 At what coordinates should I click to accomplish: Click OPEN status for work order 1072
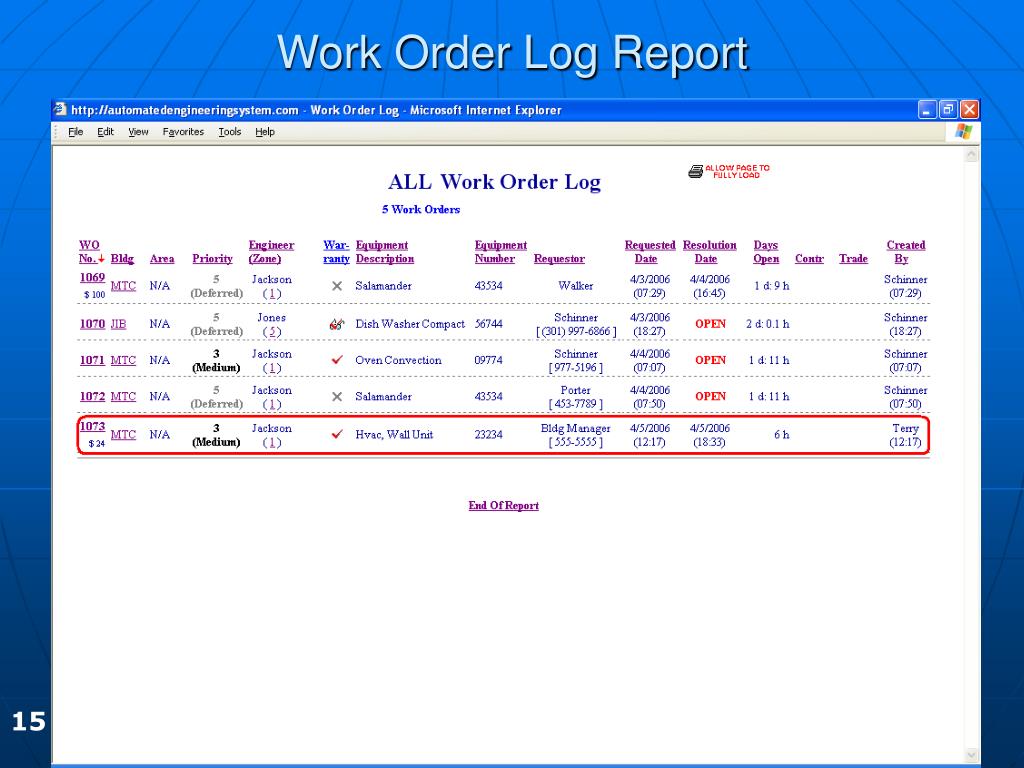tap(711, 396)
